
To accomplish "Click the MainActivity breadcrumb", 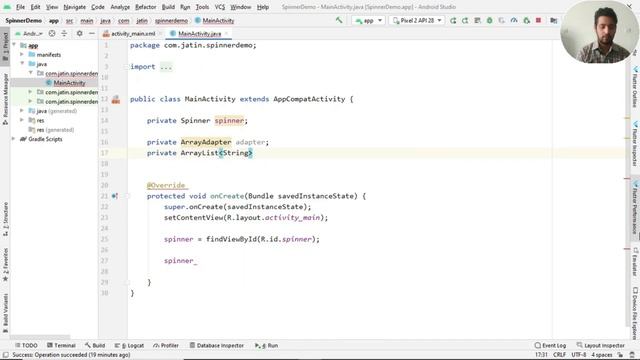I will click(215, 20).
